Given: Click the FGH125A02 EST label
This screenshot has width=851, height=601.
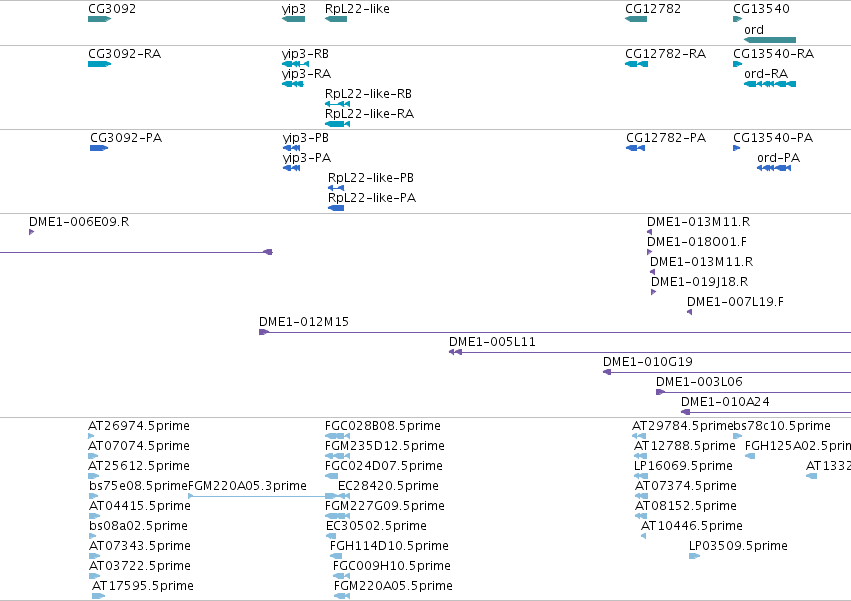Looking at the screenshot, I should point(798,446).
